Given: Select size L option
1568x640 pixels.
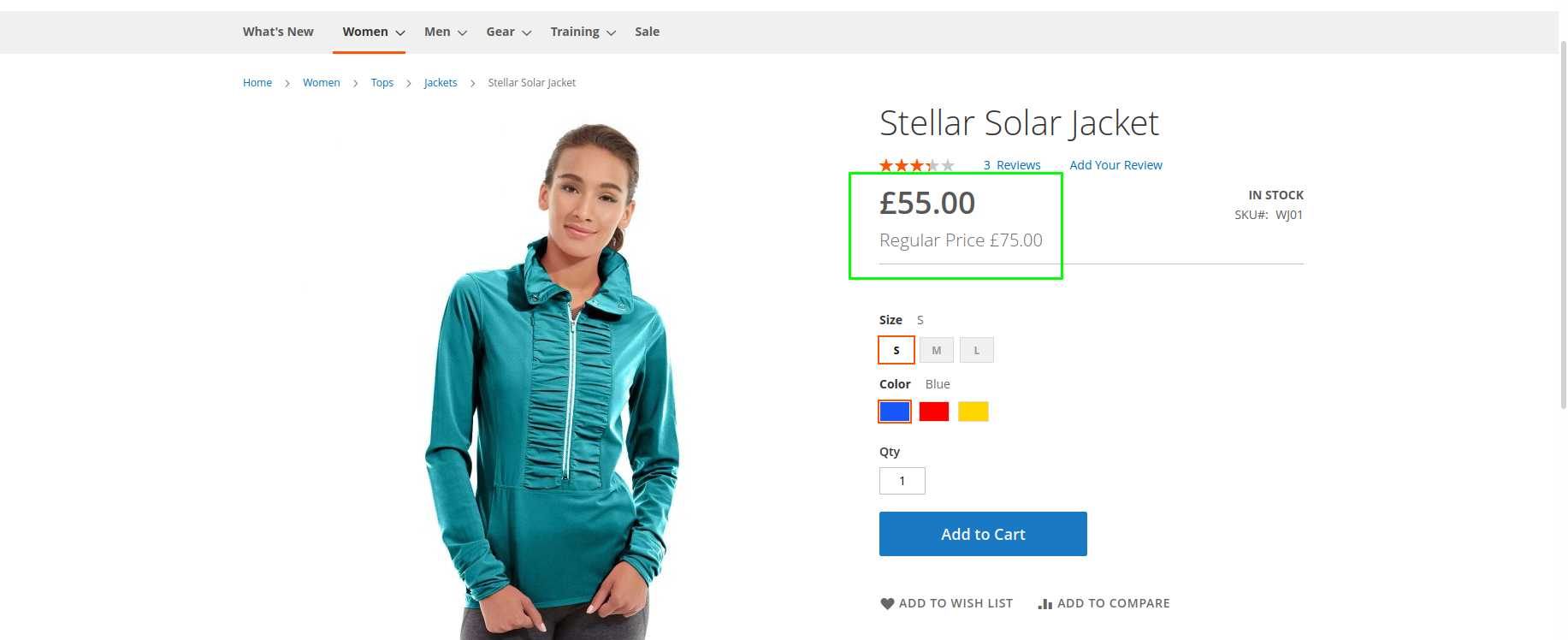Looking at the screenshot, I should tap(977, 350).
